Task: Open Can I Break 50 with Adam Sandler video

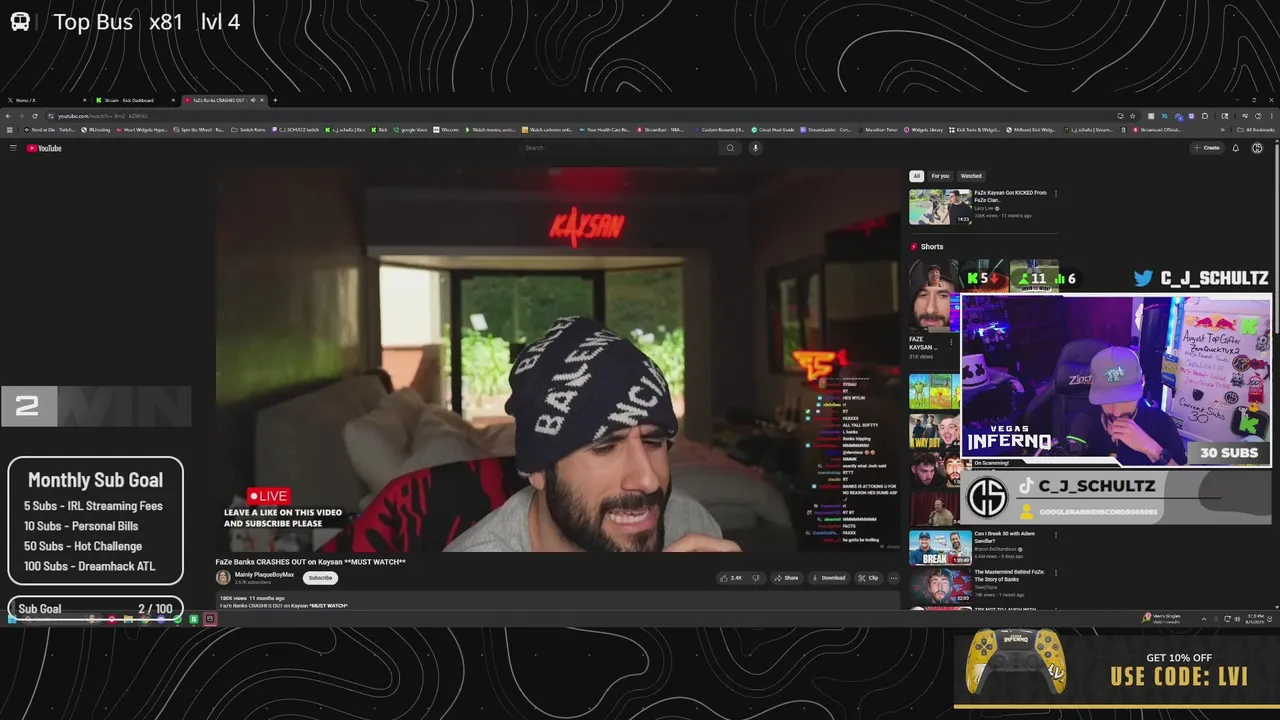Action: 940,548
